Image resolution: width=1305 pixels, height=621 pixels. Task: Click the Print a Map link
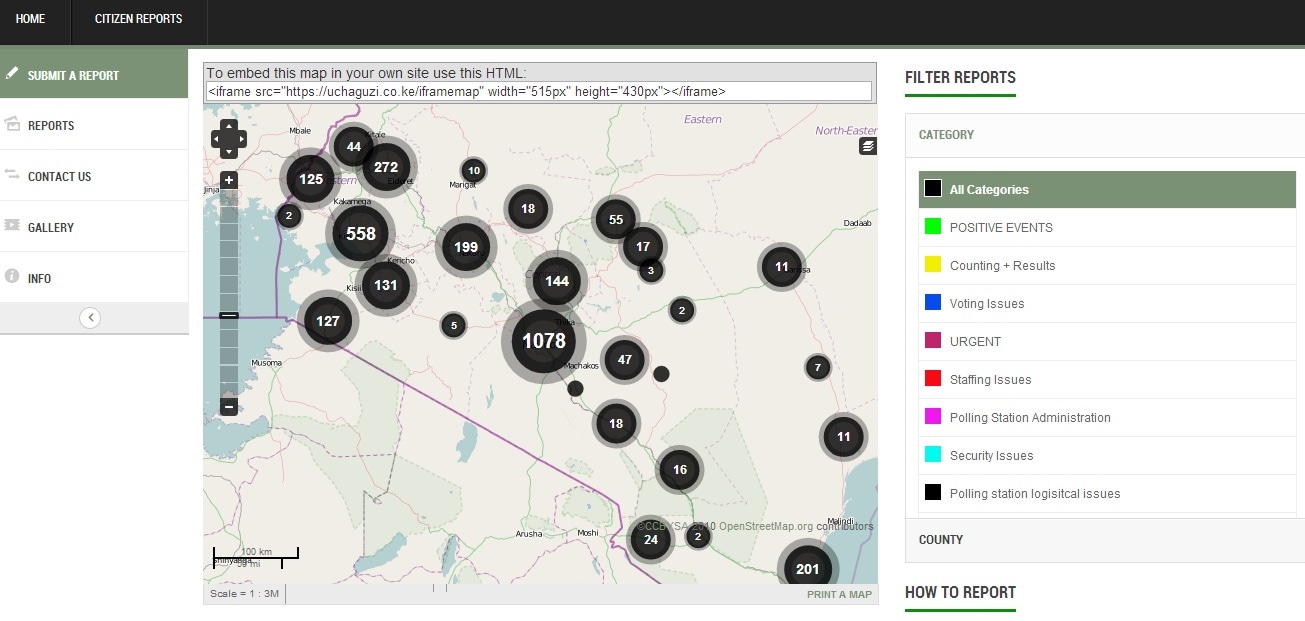coord(839,595)
